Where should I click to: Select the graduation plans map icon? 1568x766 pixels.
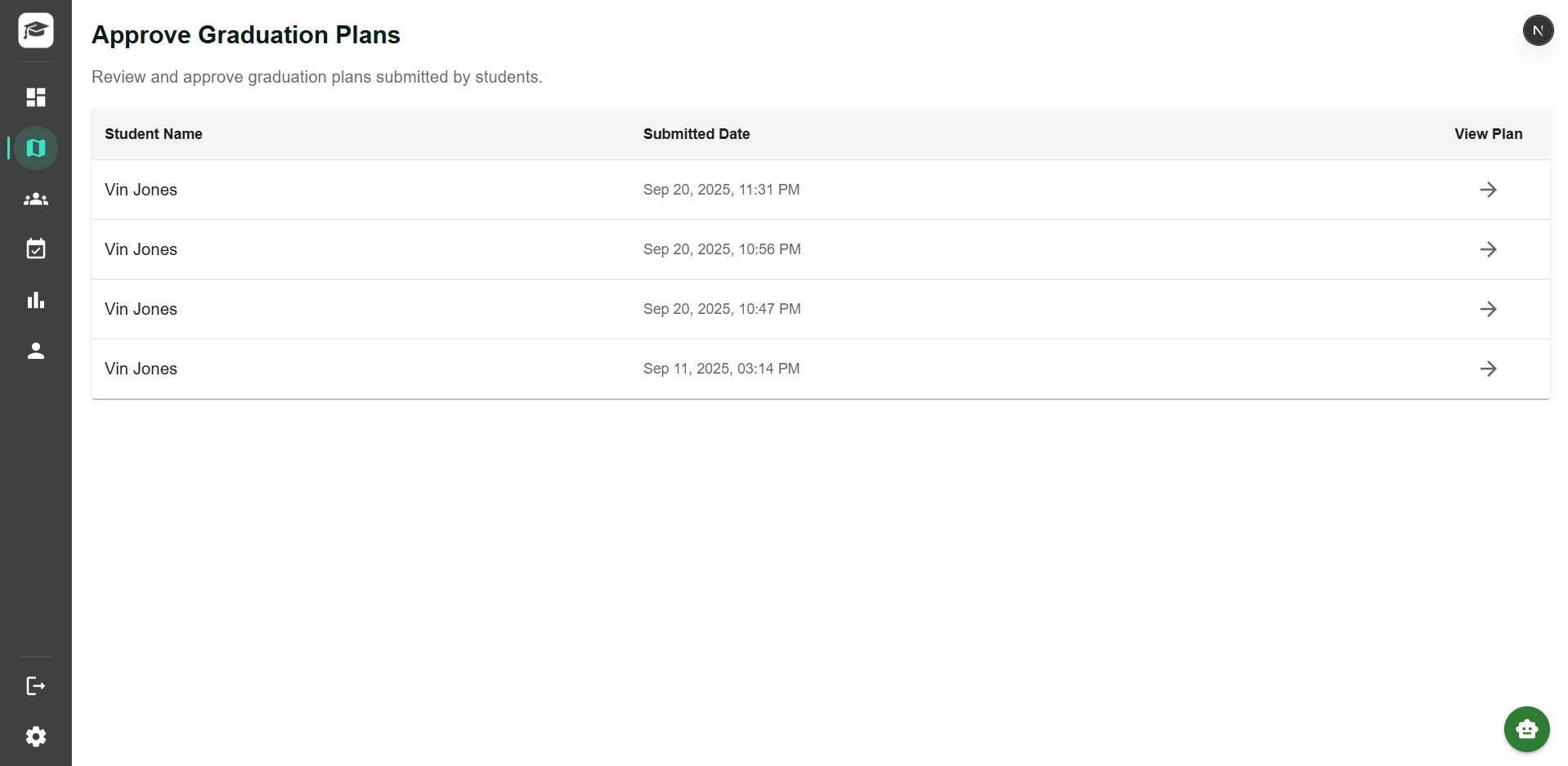point(36,148)
